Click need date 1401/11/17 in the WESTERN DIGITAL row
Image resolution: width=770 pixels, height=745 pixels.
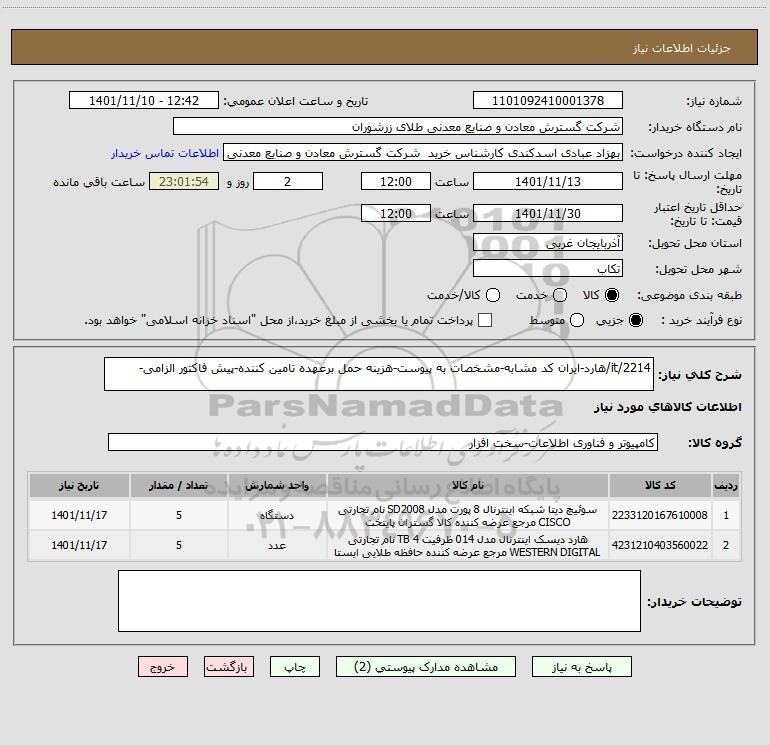coord(79,545)
